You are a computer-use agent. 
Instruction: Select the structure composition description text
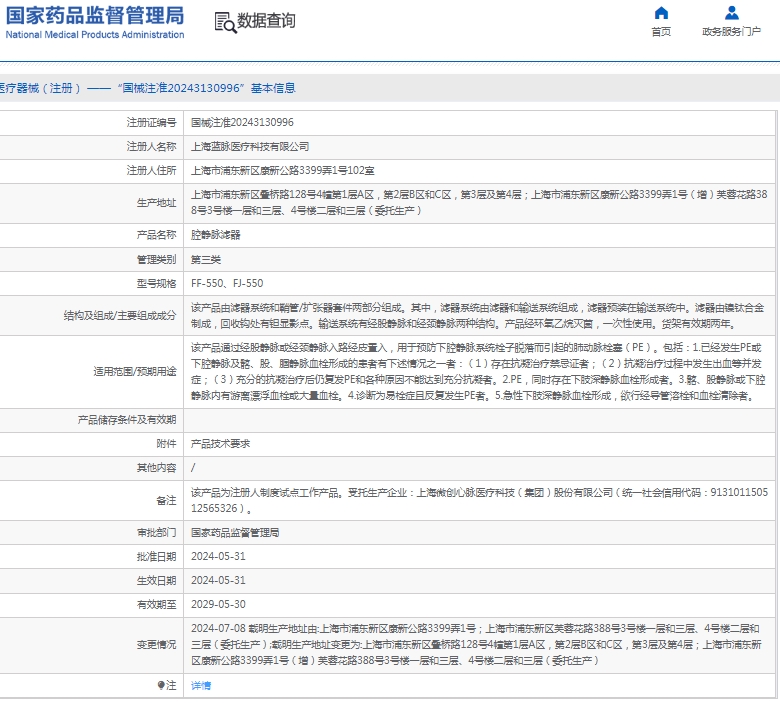(478, 315)
